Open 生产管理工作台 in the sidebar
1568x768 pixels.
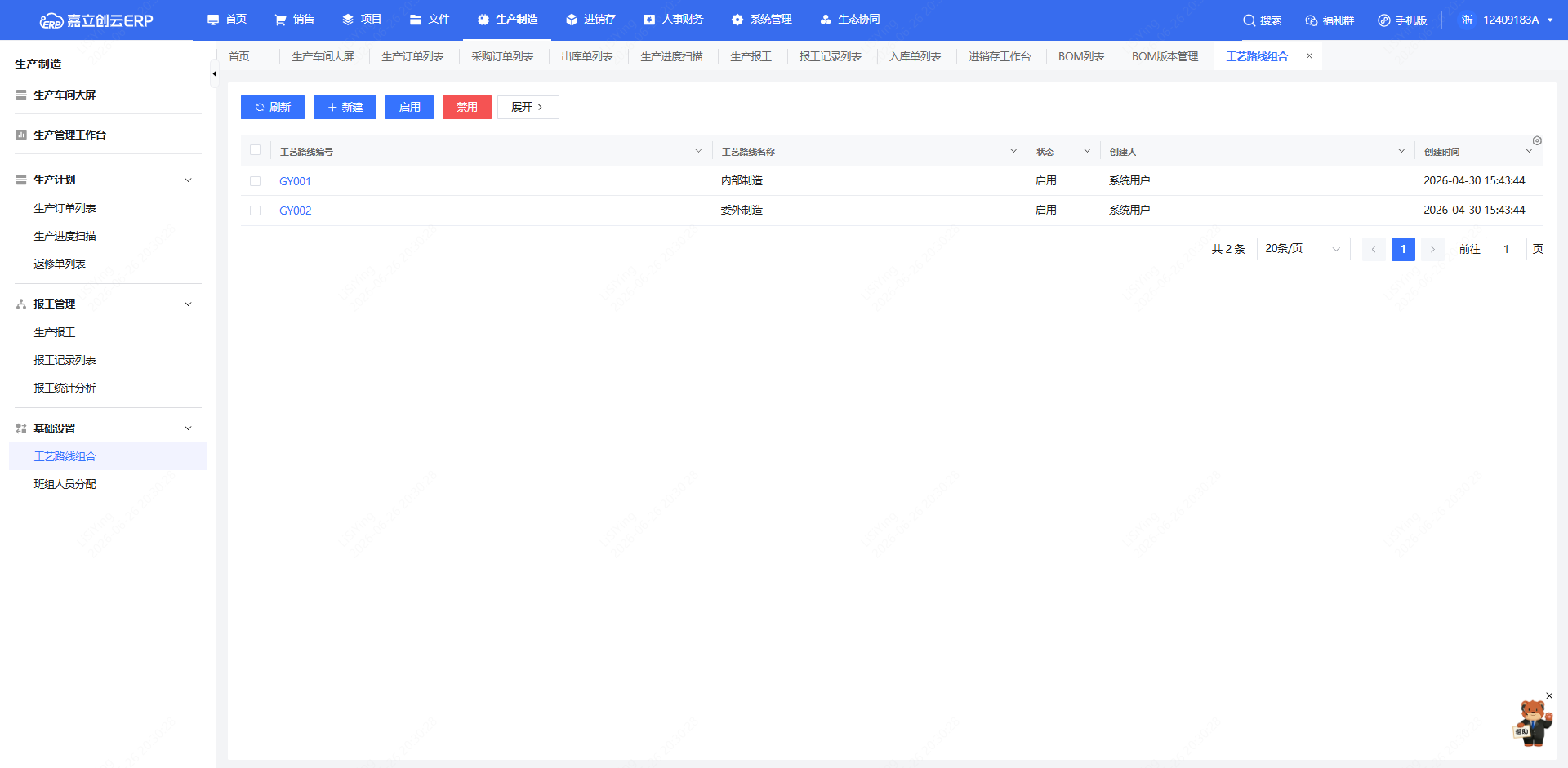point(69,135)
